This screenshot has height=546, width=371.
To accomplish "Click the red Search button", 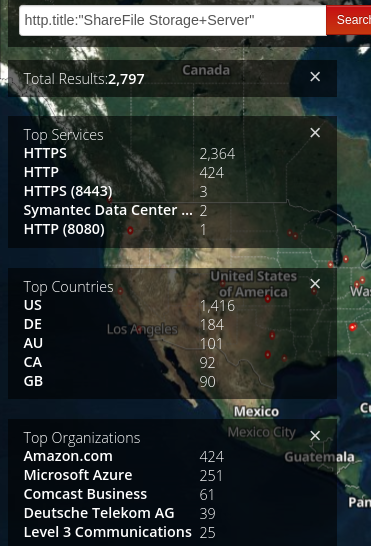I will coord(349,20).
